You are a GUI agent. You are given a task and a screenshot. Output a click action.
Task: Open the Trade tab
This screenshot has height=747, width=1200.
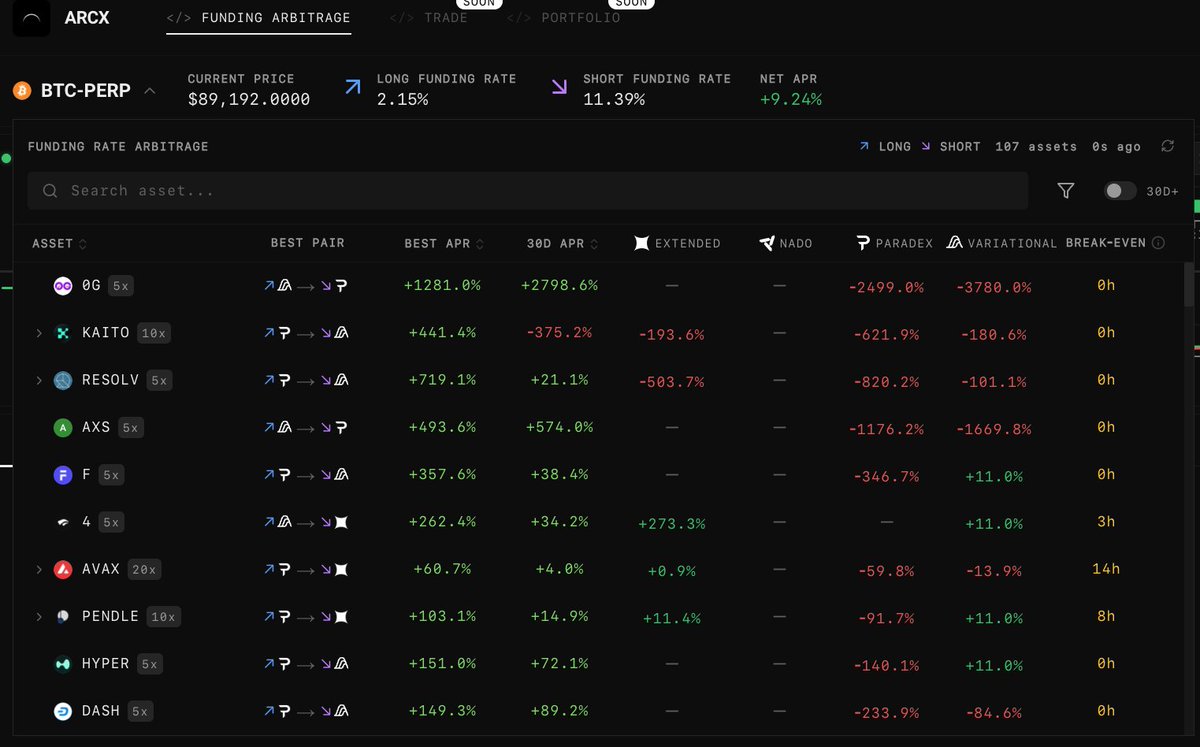point(429,18)
